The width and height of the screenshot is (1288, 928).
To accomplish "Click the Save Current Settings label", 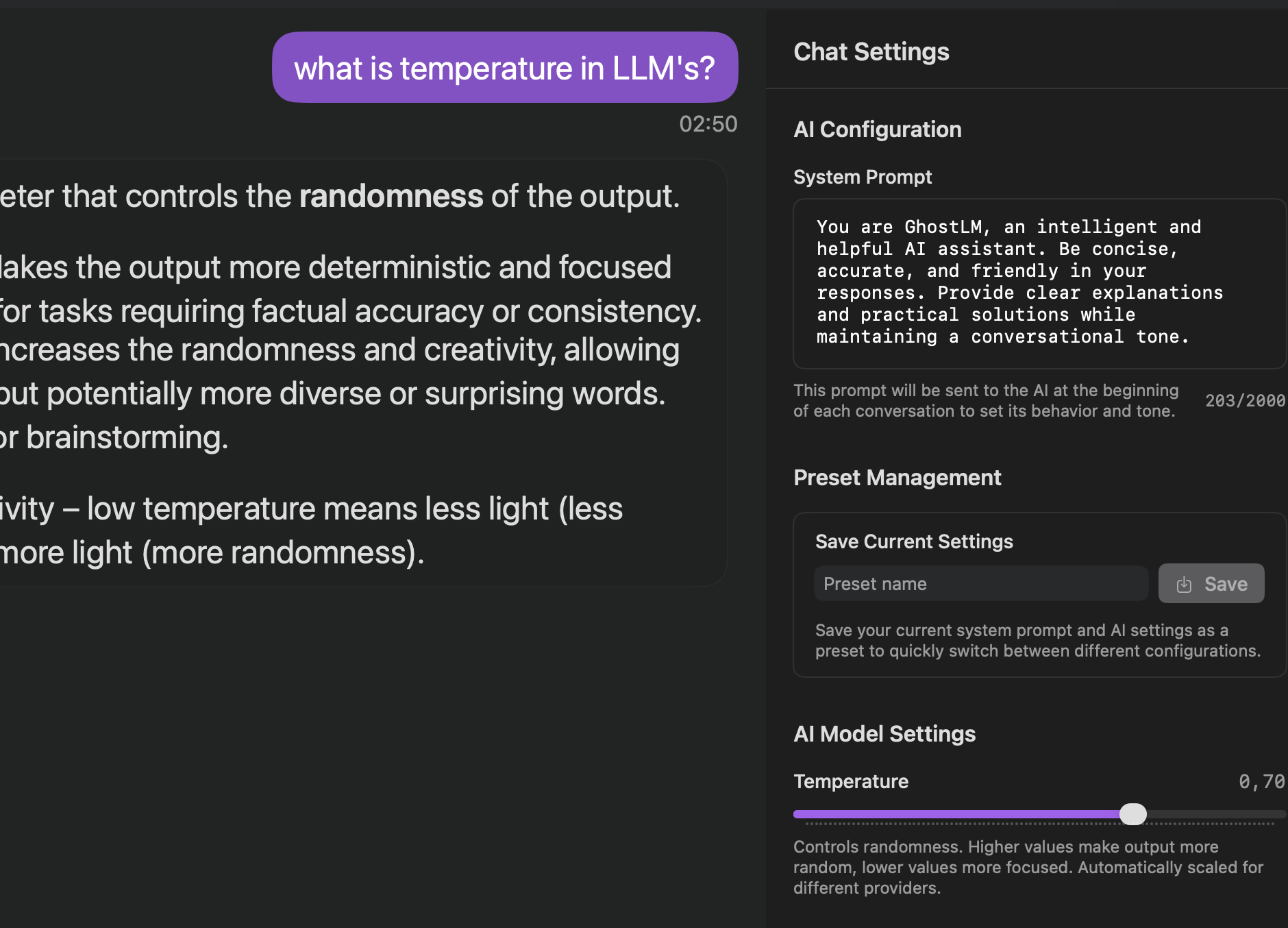I will tap(913, 541).
